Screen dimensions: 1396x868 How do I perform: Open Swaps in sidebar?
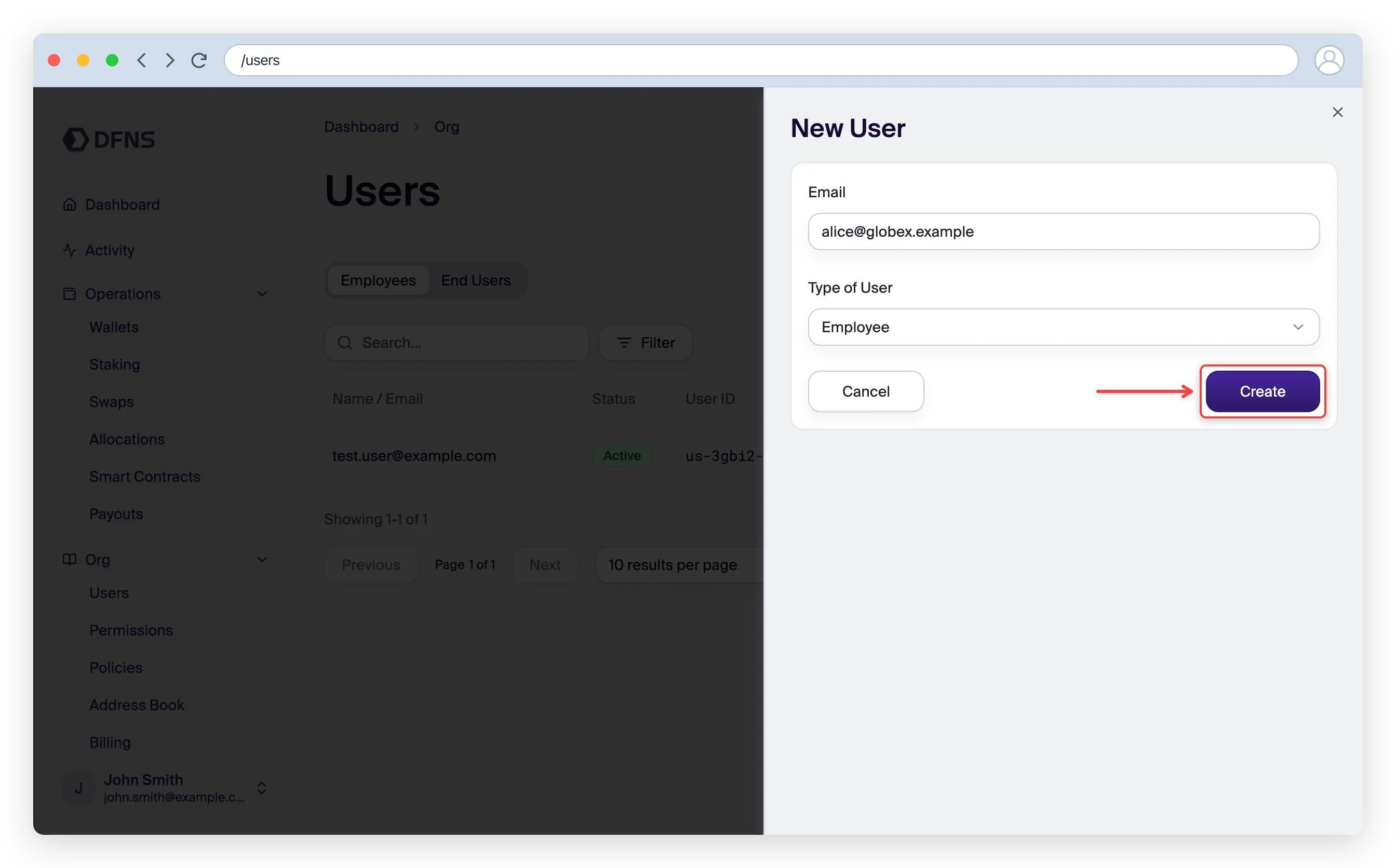(112, 402)
